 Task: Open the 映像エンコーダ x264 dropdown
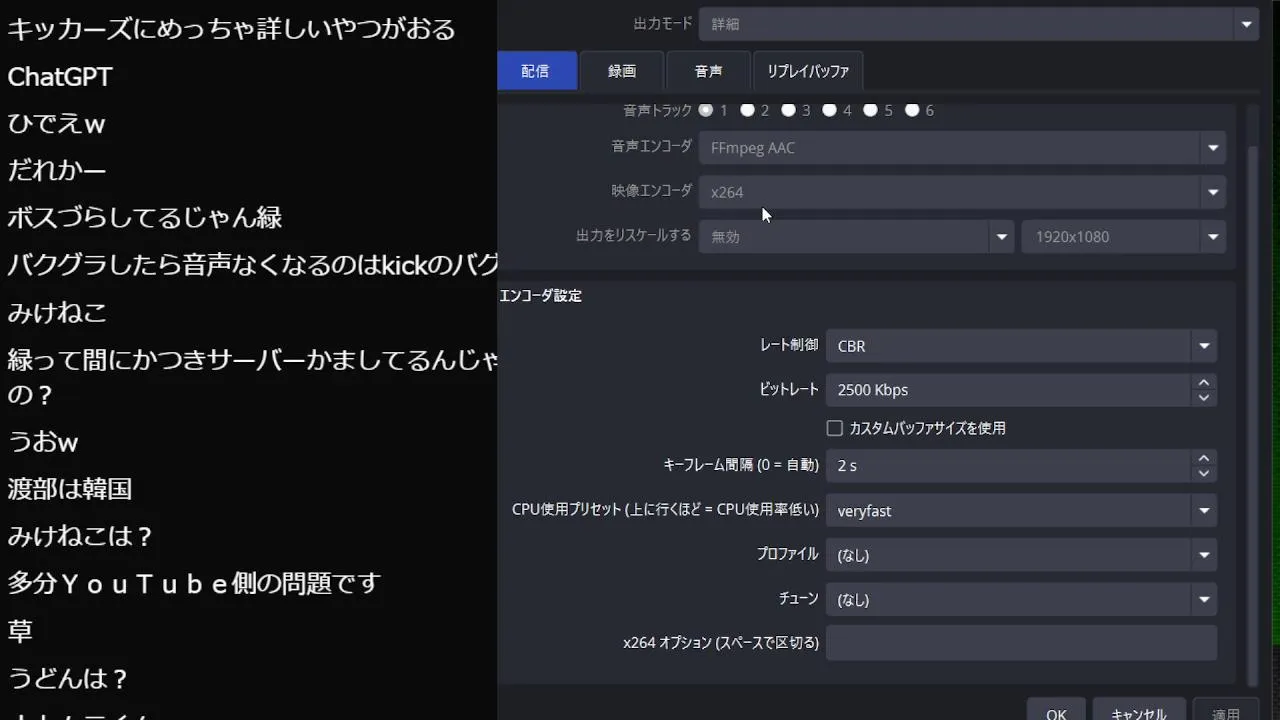pyautogui.click(x=962, y=192)
